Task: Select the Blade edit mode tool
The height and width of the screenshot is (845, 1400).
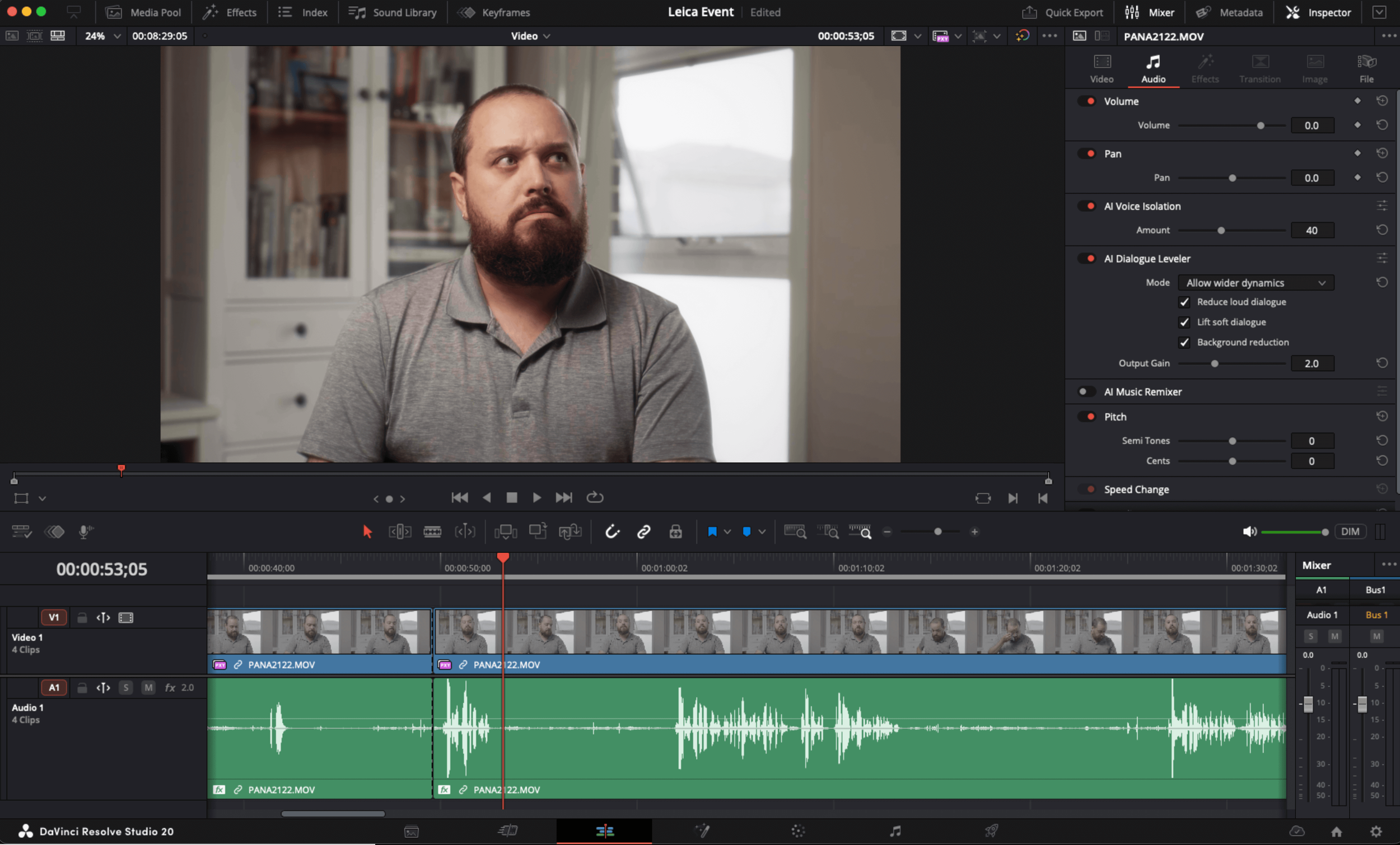Action: pos(432,532)
